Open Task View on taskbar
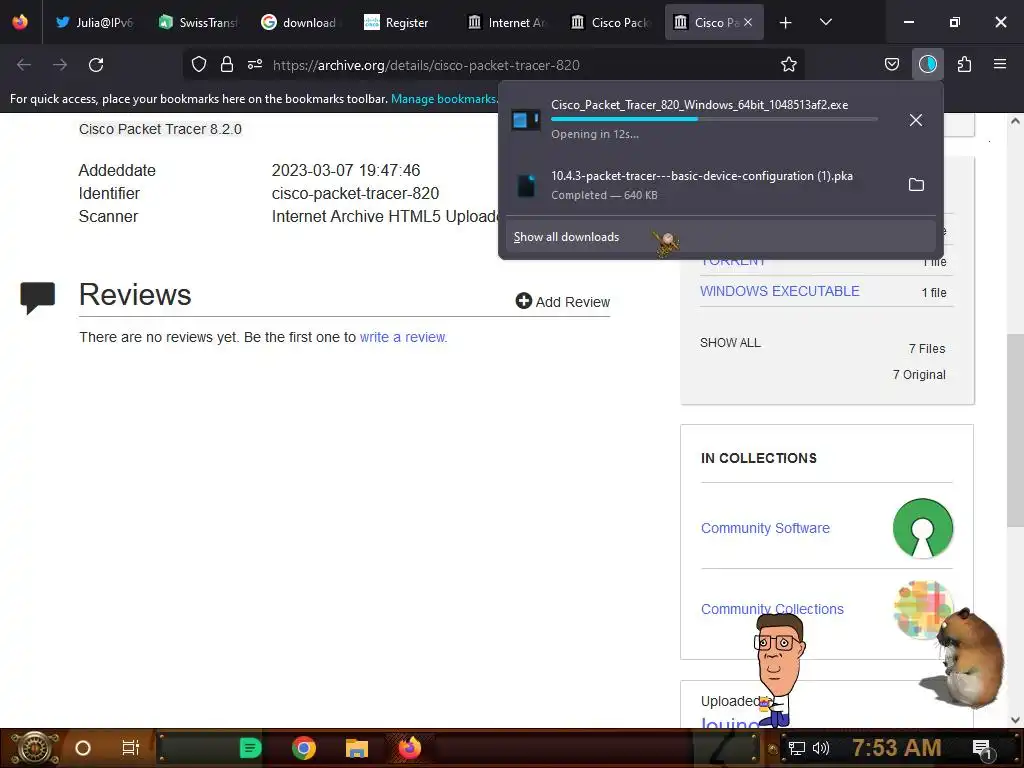Image resolution: width=1024 pixels, height=768 pixels. point(131,748)
